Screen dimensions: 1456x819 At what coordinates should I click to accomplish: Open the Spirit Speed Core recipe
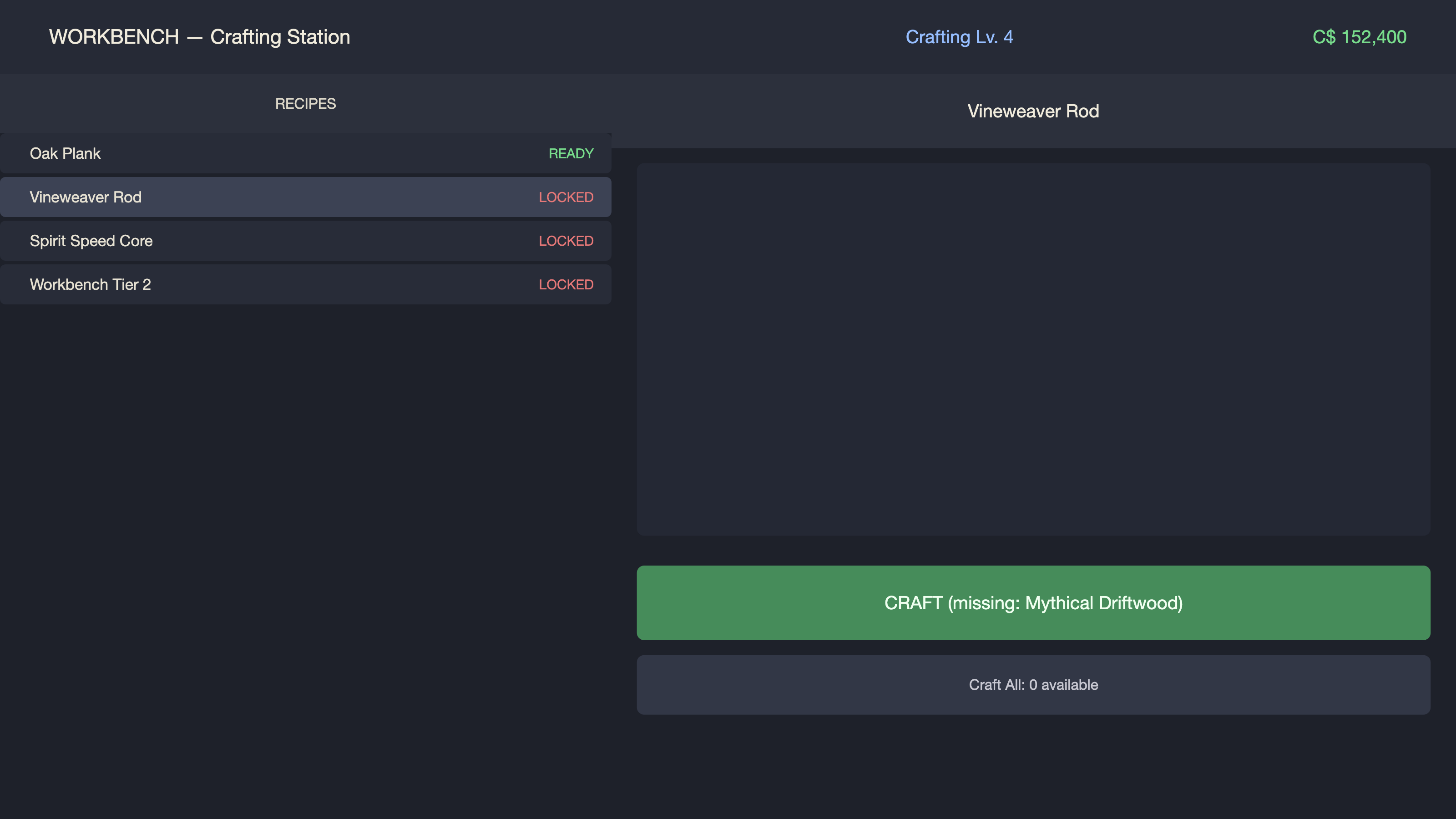tap(305, 241)
